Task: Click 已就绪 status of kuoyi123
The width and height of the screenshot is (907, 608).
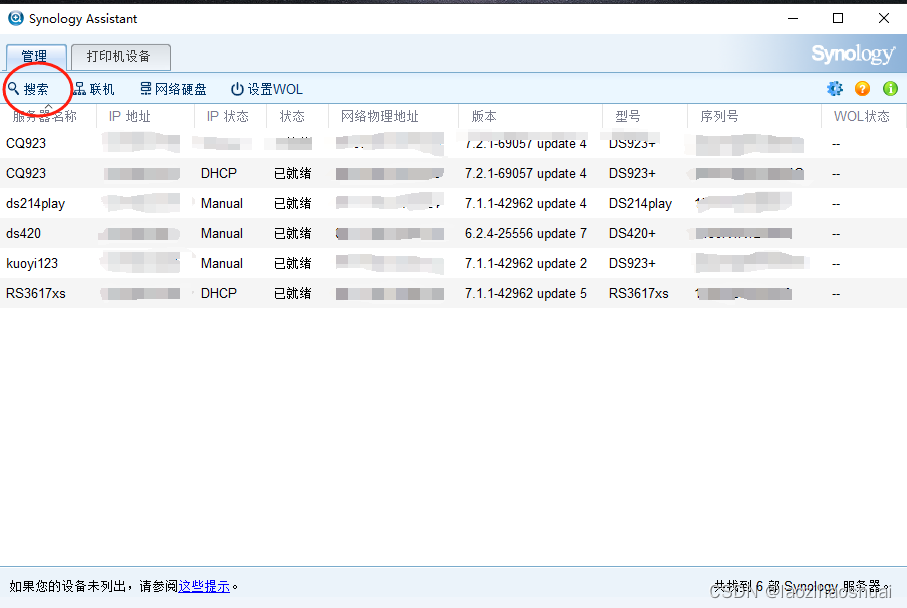Action: click(293, 264)
